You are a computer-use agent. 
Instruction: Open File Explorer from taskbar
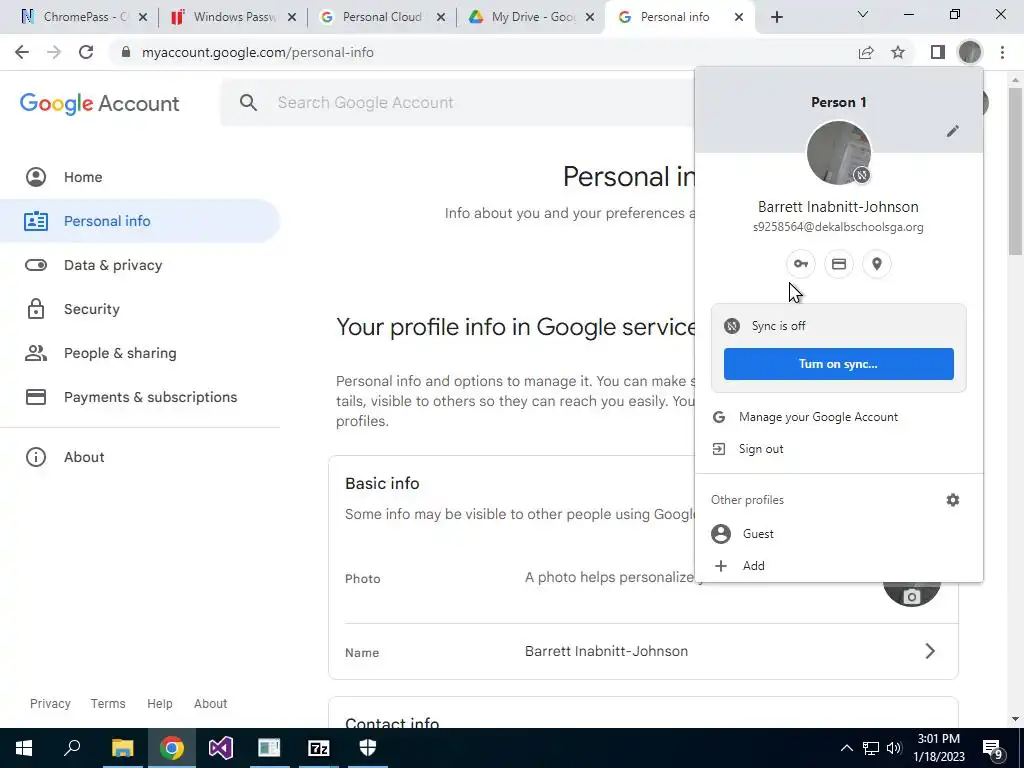[x=122, y=748]
